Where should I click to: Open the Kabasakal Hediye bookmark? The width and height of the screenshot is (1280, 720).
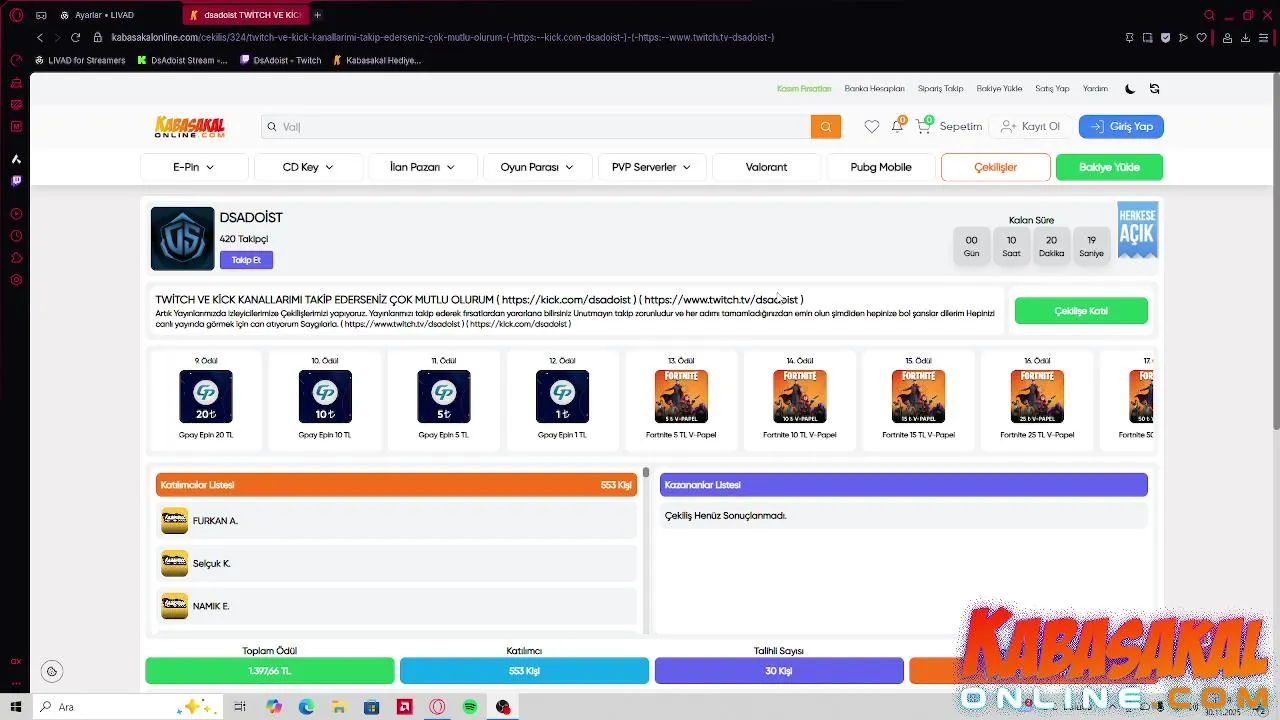point(377,60)
